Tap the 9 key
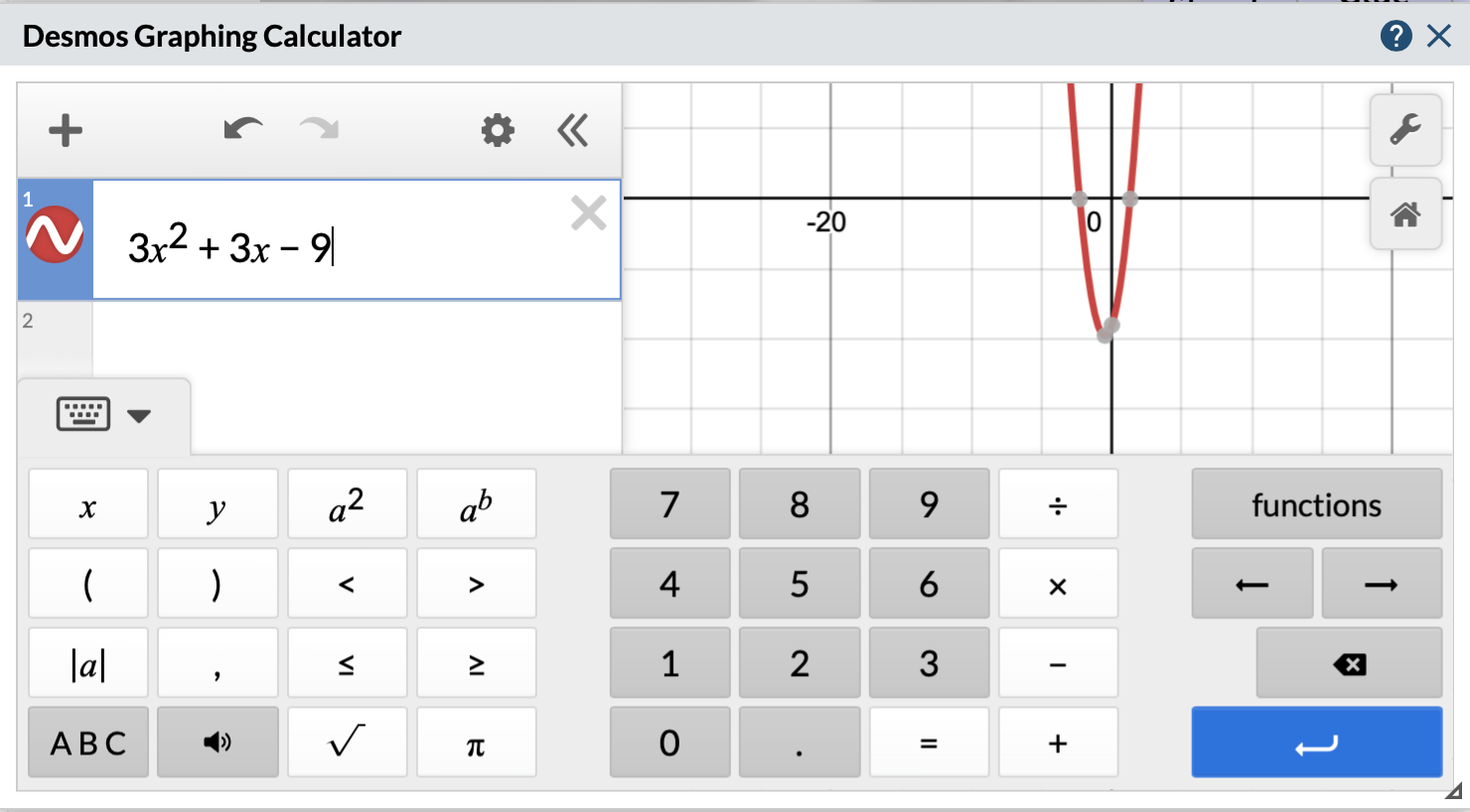 (x=930, y=504)
